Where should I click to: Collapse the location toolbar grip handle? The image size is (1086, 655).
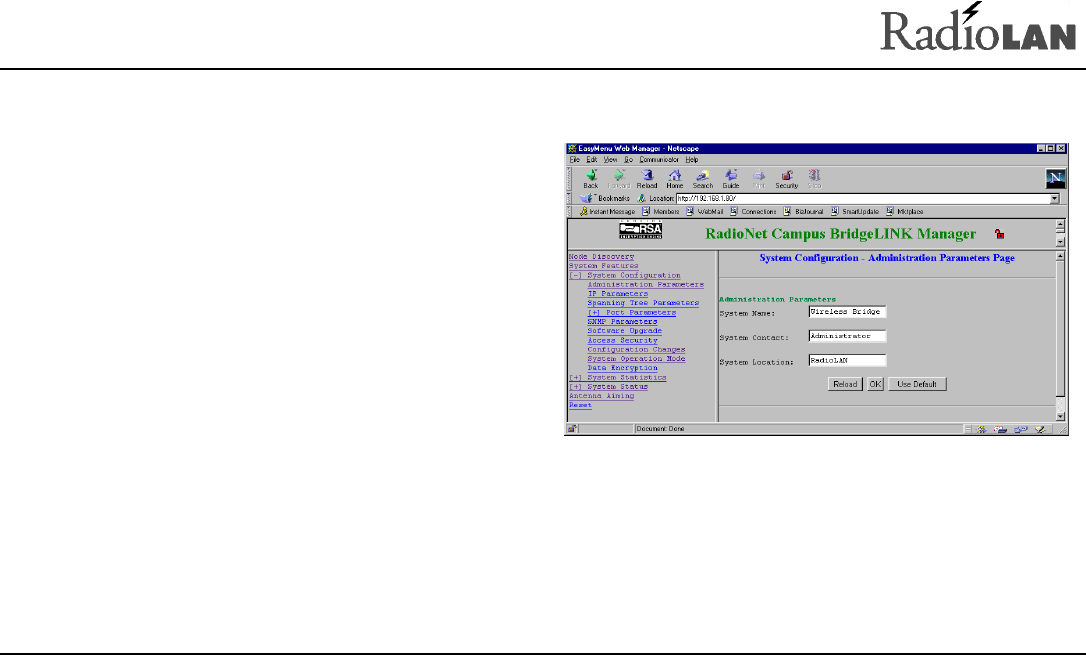[569, 199]
